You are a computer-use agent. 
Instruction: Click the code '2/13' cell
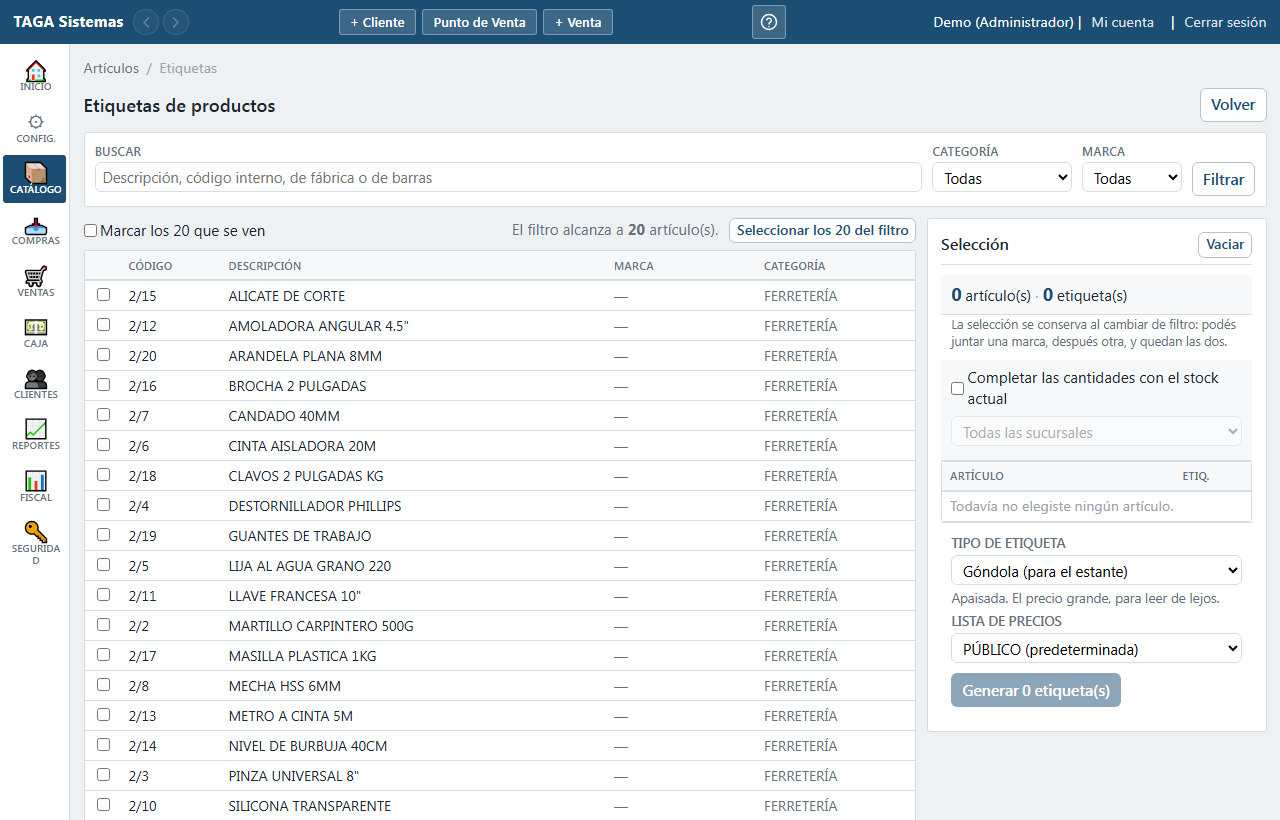pos(143,716)
